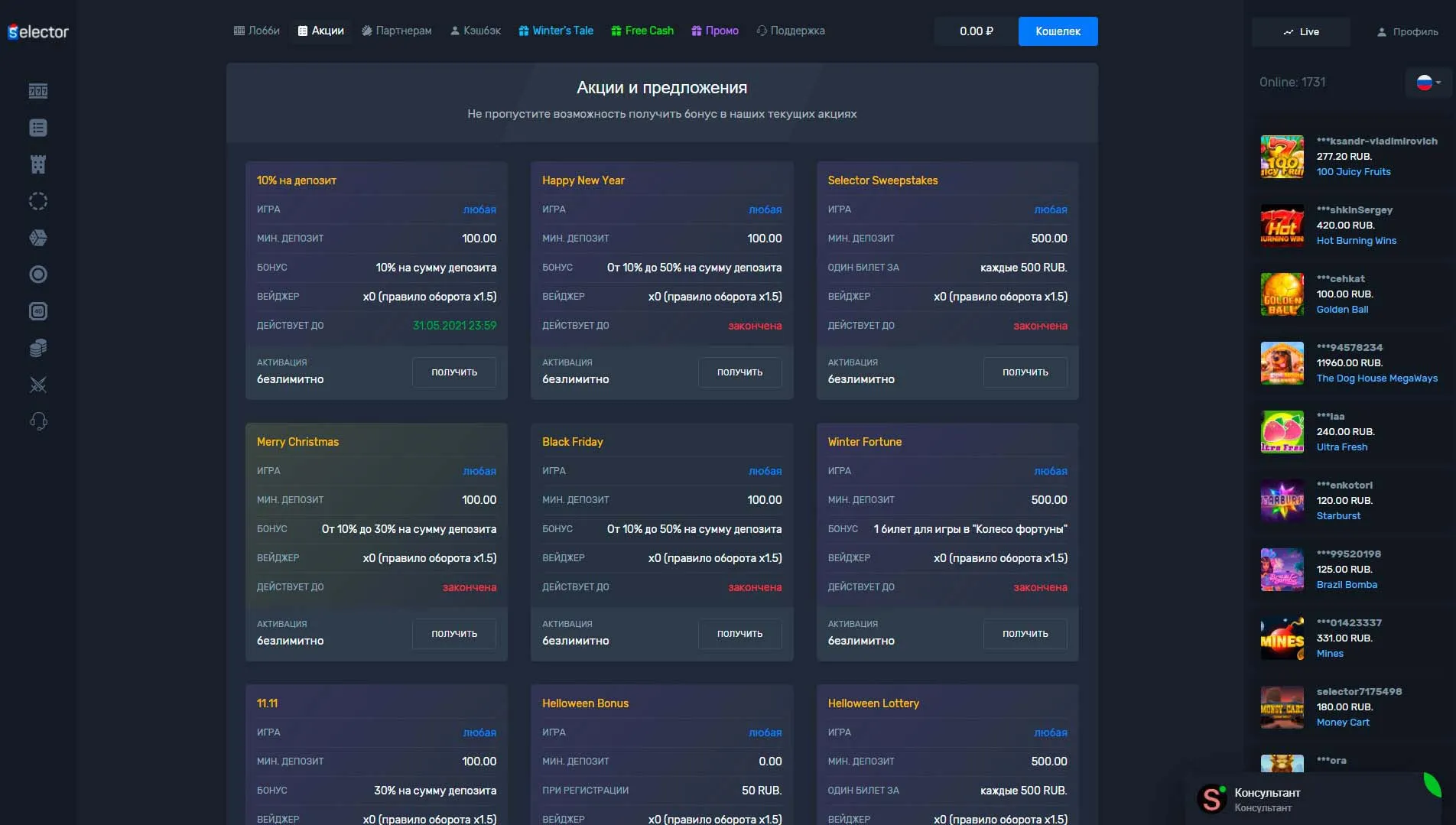Click the Merry Christmas card title

click(x=297, y=442)
